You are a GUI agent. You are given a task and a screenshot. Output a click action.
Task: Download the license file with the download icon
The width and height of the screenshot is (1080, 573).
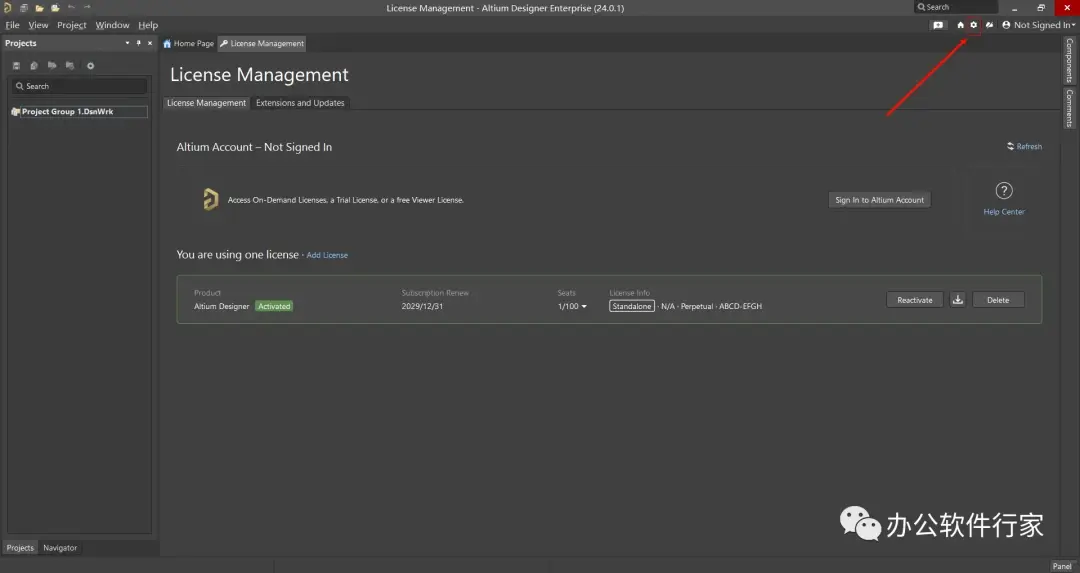pyautogui.click(x=957, y=300)
